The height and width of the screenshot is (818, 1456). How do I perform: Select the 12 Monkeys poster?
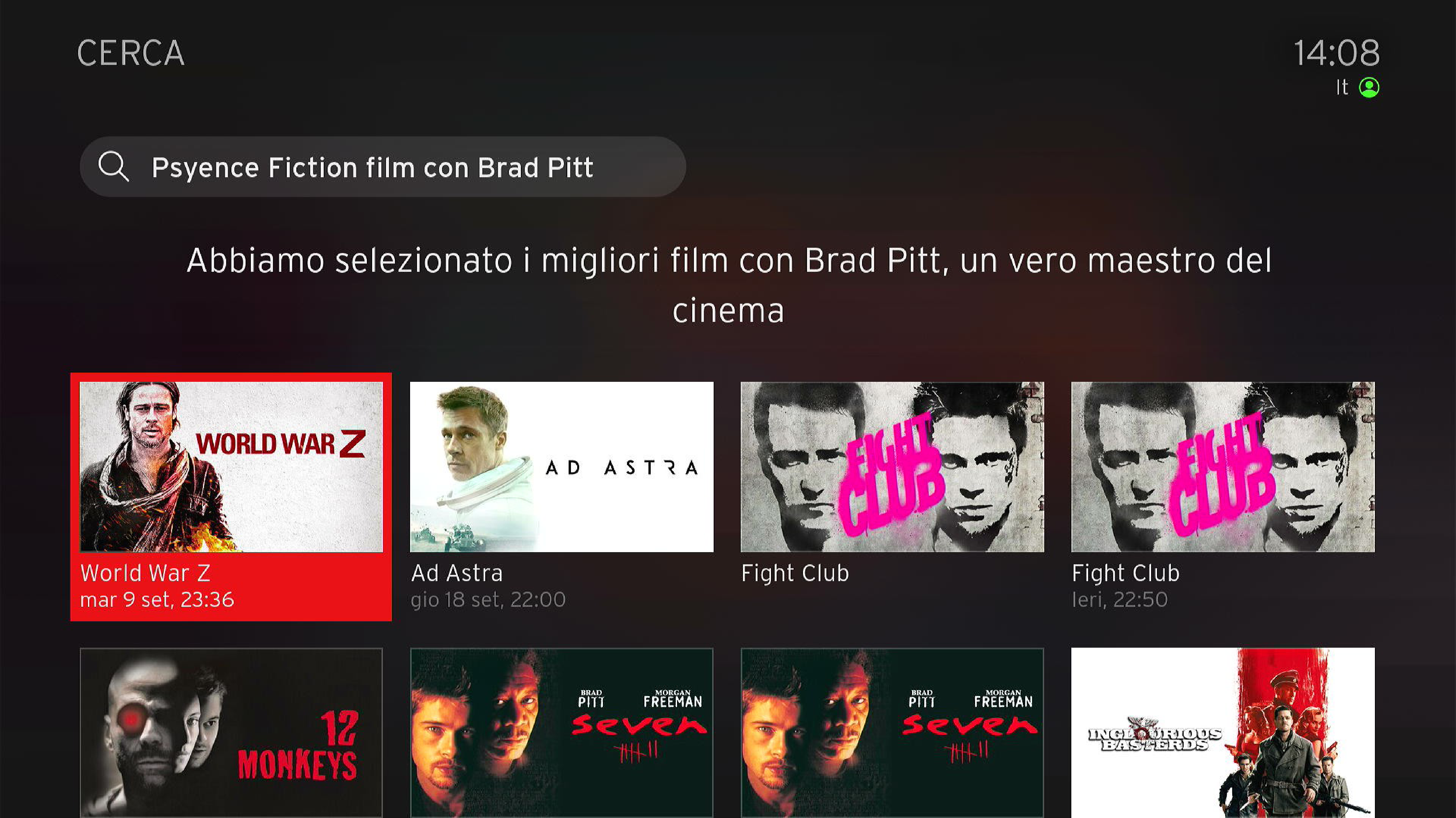coord(231,733)
